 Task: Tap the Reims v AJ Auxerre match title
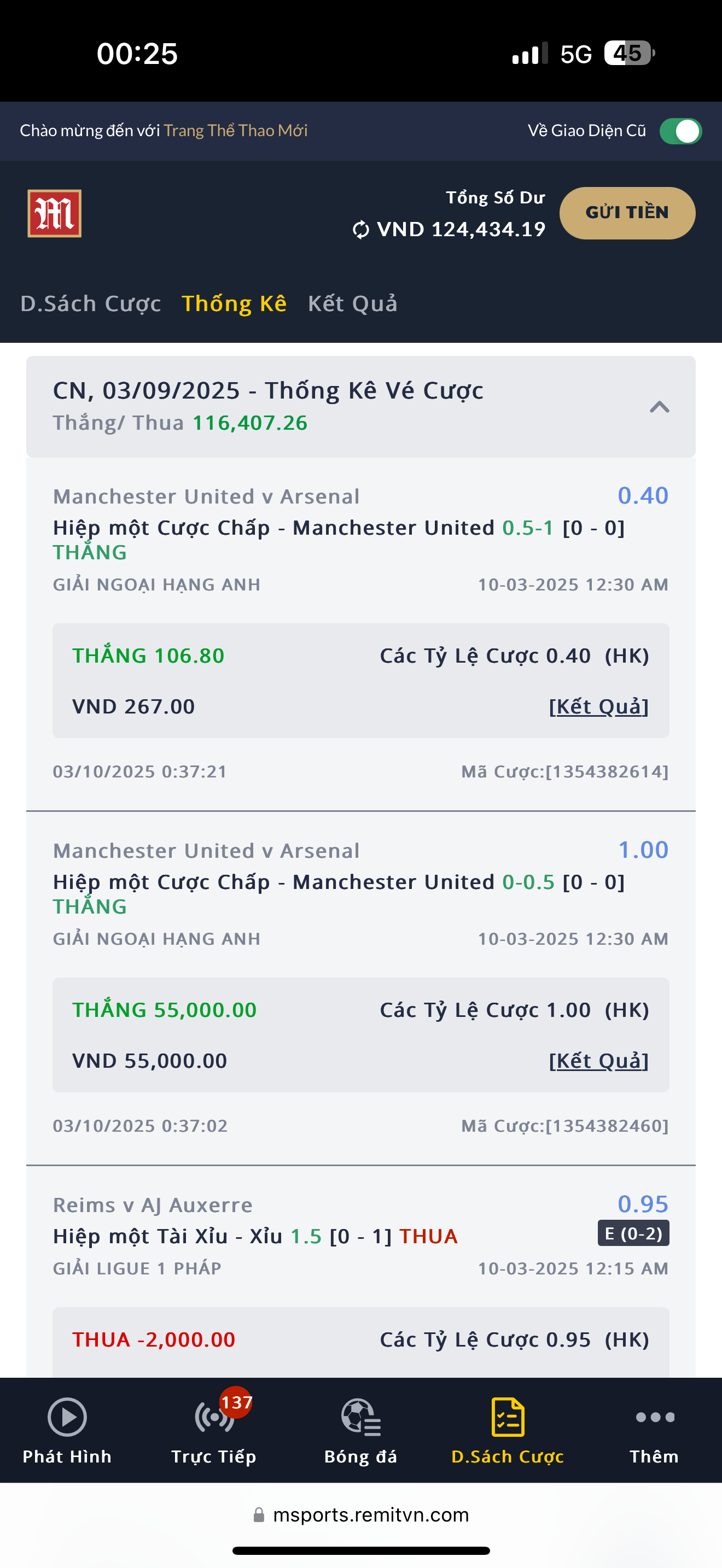click(153, 1204)
